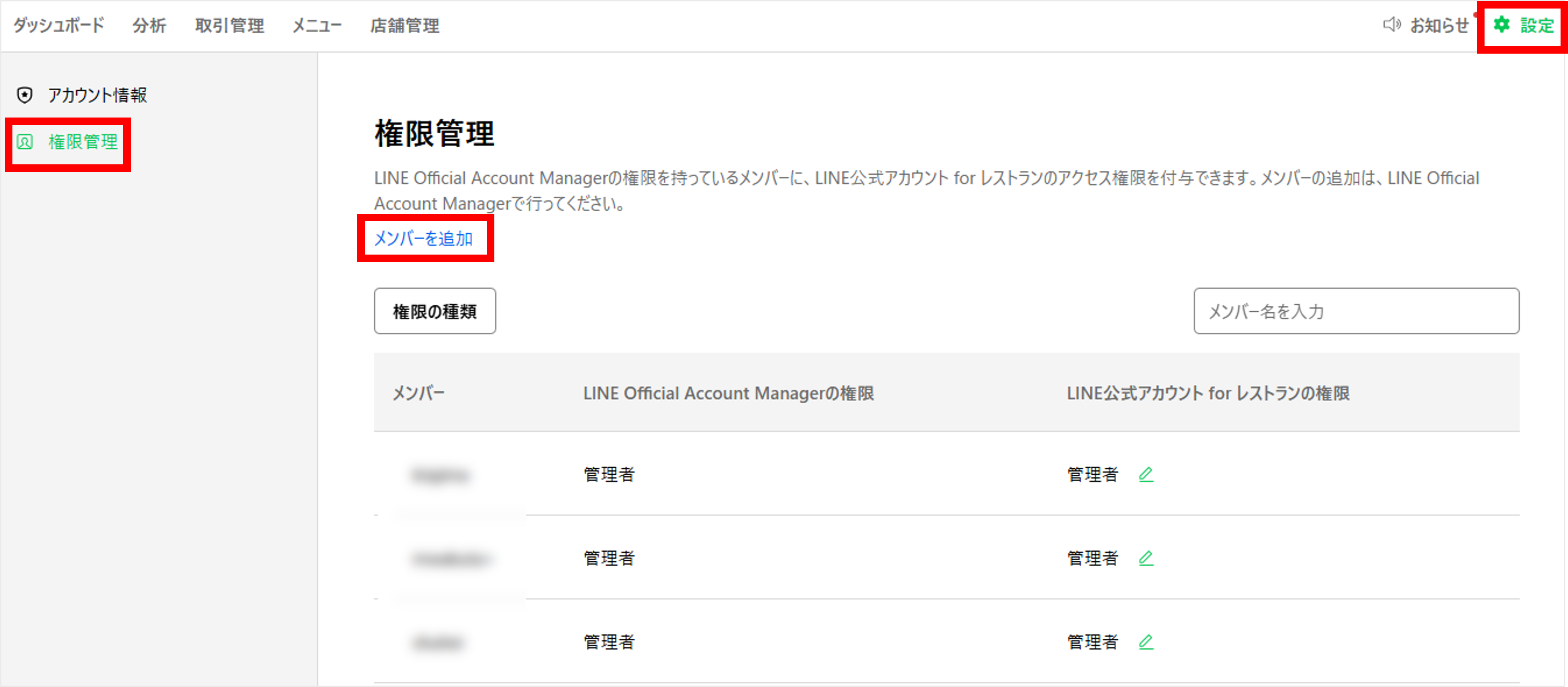Select the 設定 label in top bar

1537,25
